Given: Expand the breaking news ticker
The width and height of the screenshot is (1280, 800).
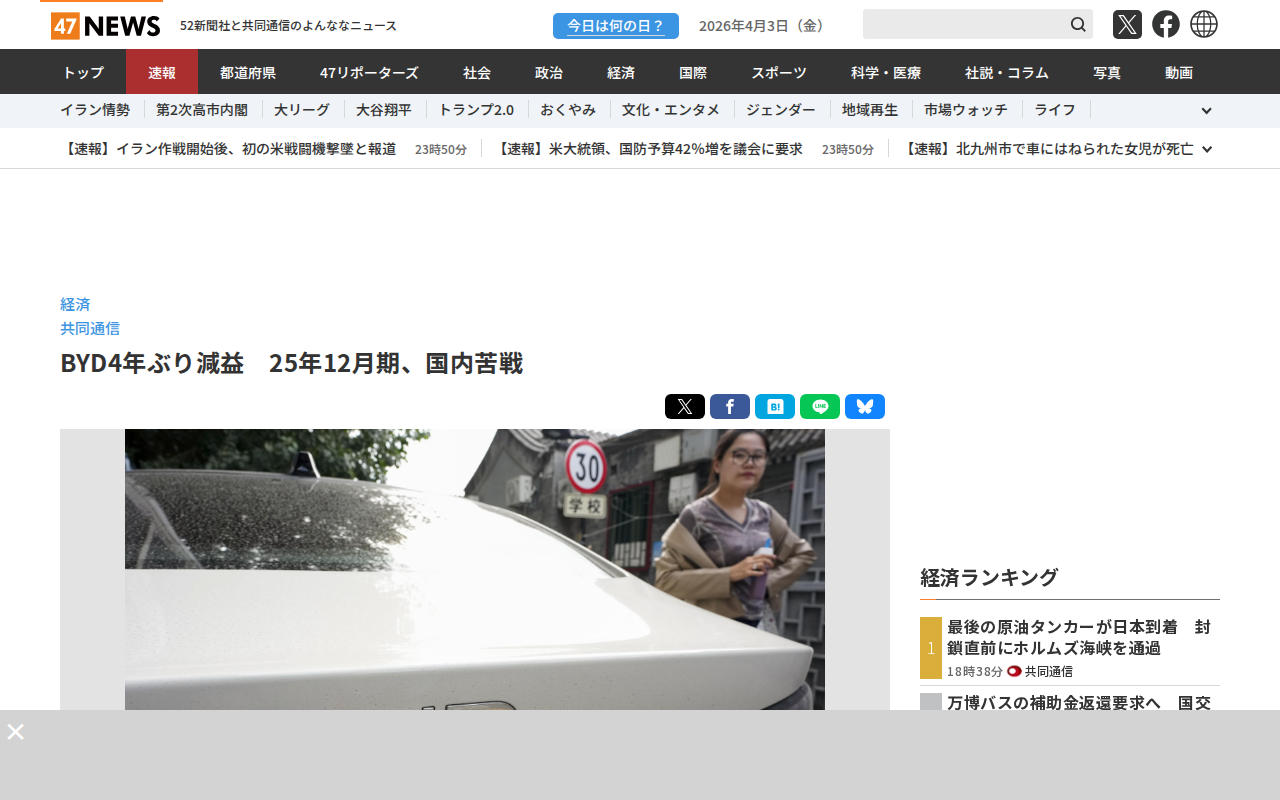Looking at the screenshot, I should [x=1207, y=149].
